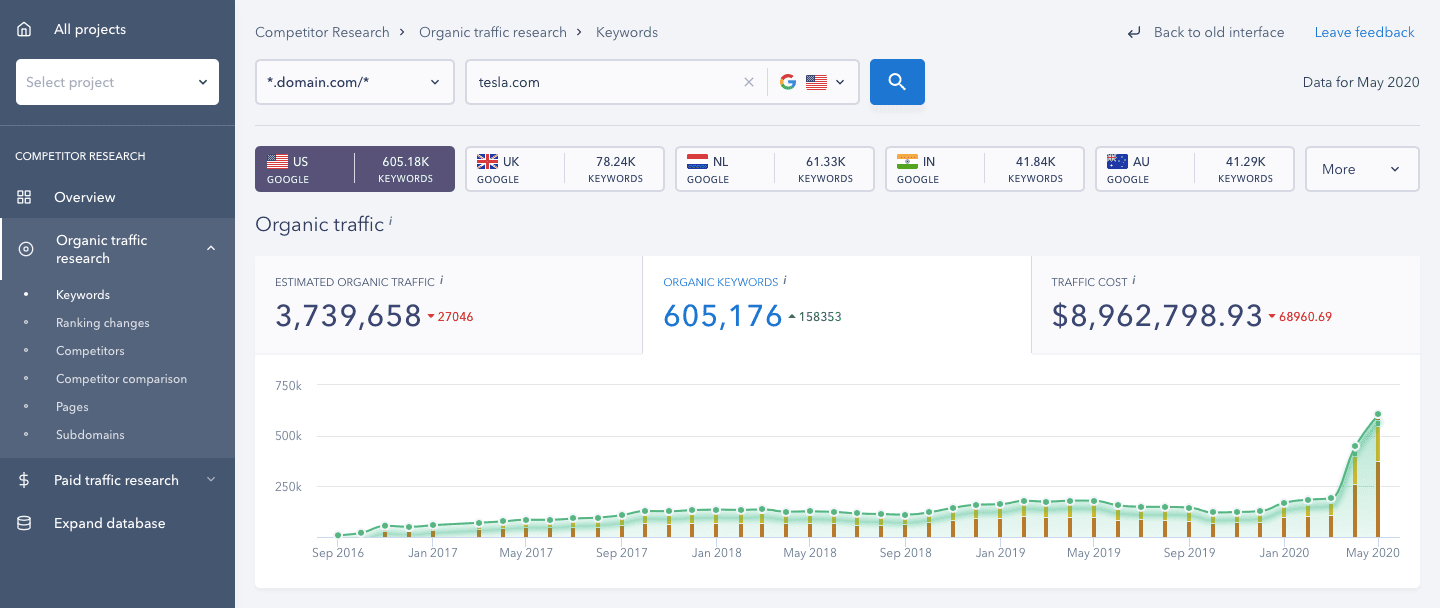
Task: Open Competitor comparison in sidebar
Action: point(121,379)
